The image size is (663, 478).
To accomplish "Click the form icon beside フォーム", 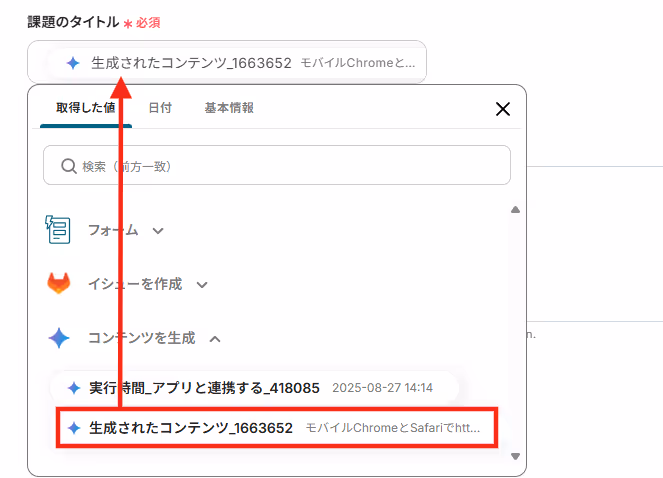I will (x=58, y=230).
